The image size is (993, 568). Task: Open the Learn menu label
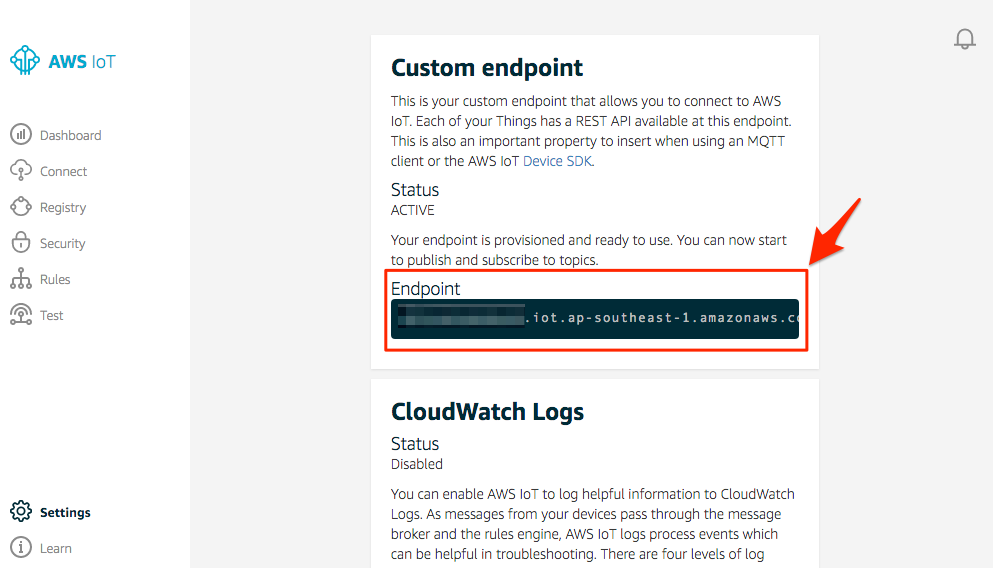coord(56,548)
